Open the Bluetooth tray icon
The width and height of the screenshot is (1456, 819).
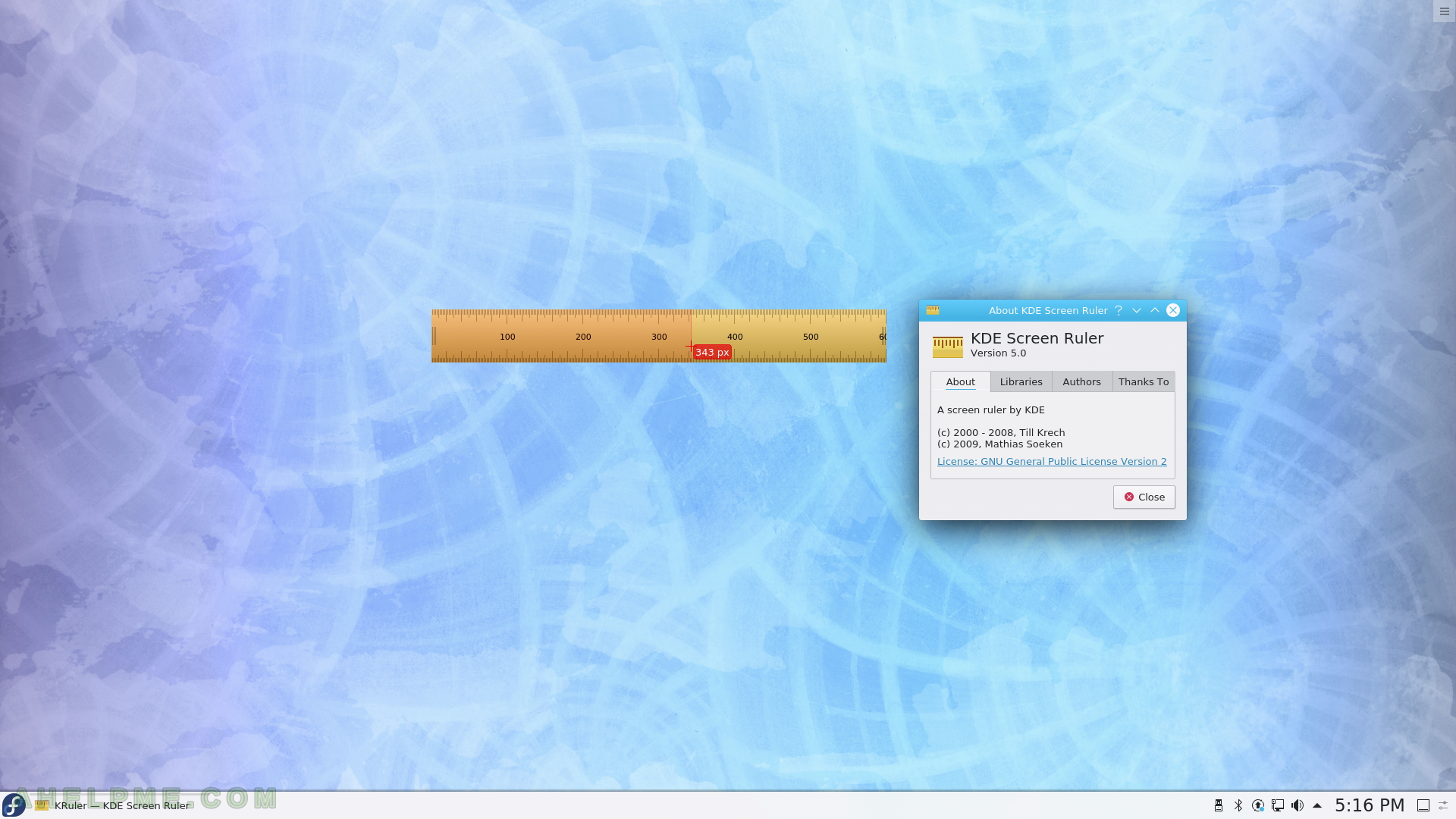(1238, 805)
